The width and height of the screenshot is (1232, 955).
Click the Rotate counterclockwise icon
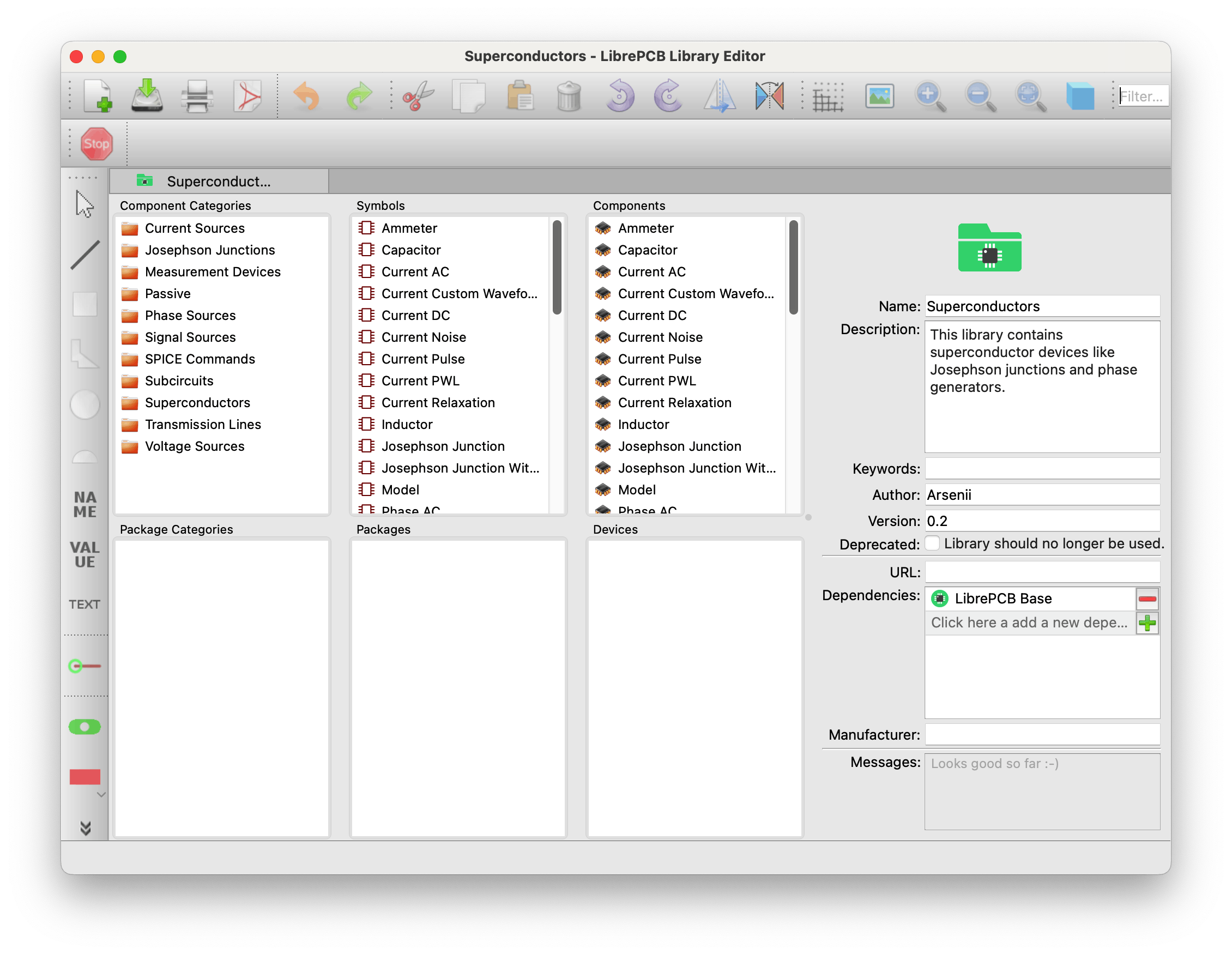(x=619, y=96)
